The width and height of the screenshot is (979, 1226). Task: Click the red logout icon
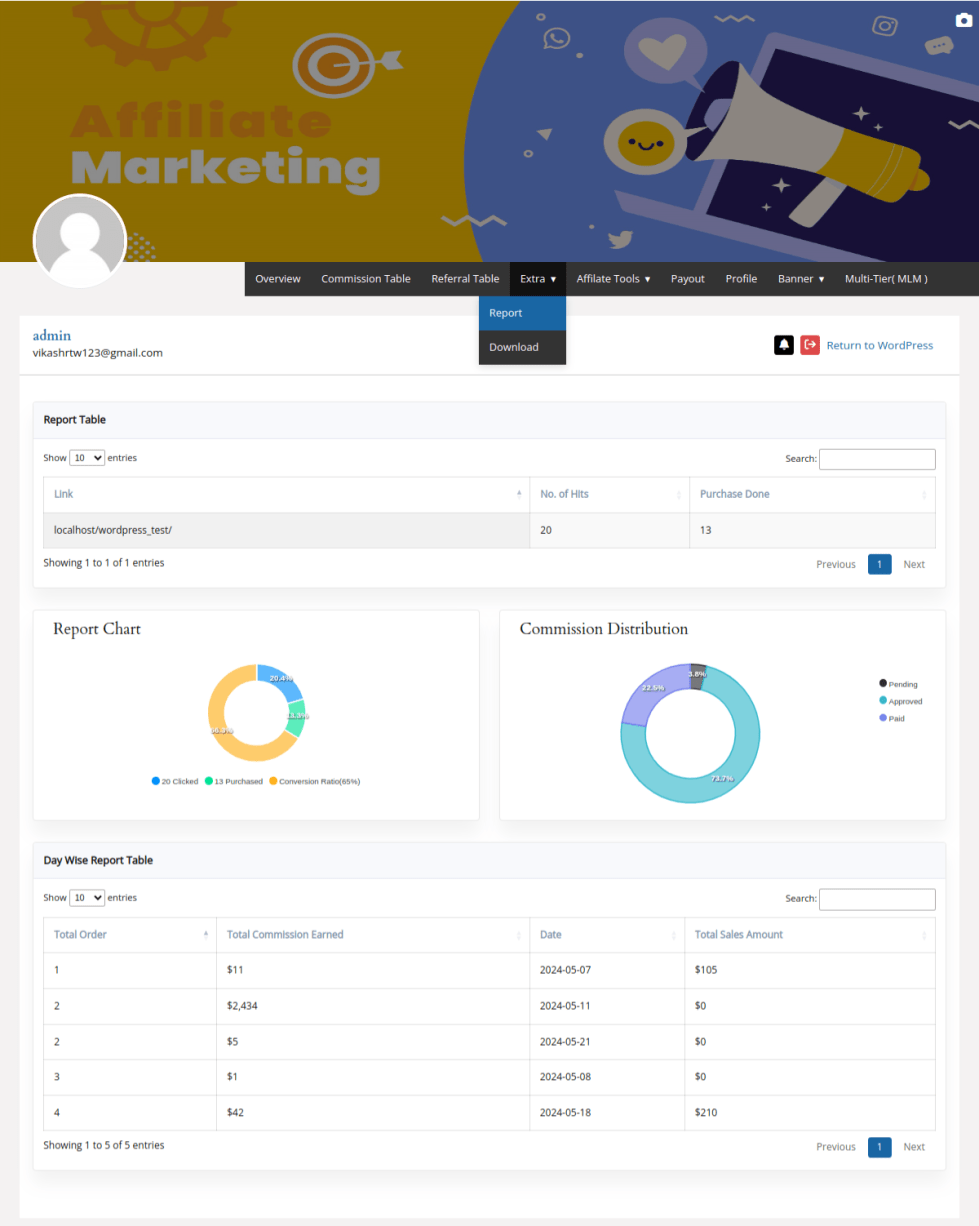pos(810,345)
